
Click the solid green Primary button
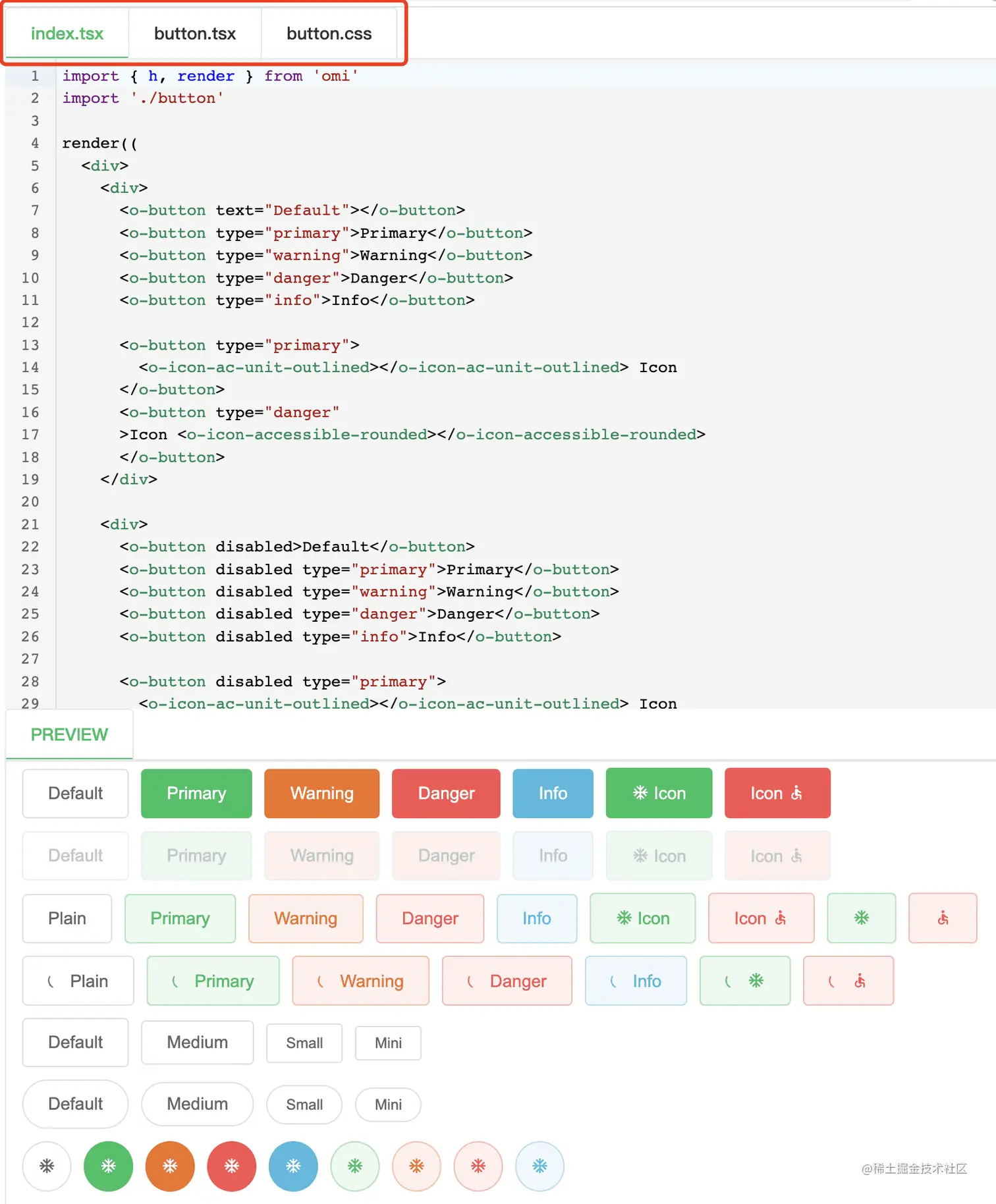(196, 793)
